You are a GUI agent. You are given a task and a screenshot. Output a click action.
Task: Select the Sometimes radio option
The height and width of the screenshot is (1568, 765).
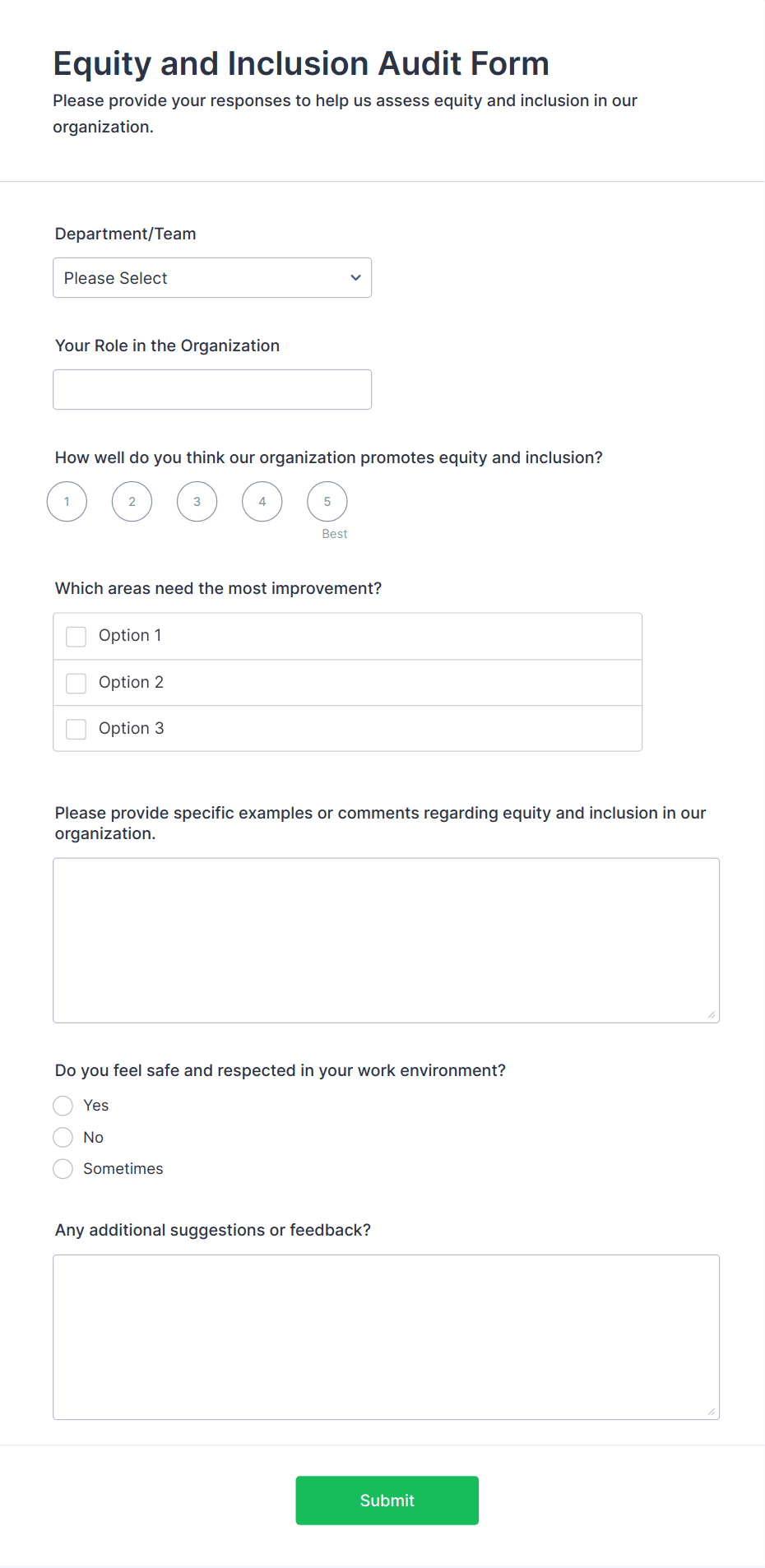pos(63,1169)
